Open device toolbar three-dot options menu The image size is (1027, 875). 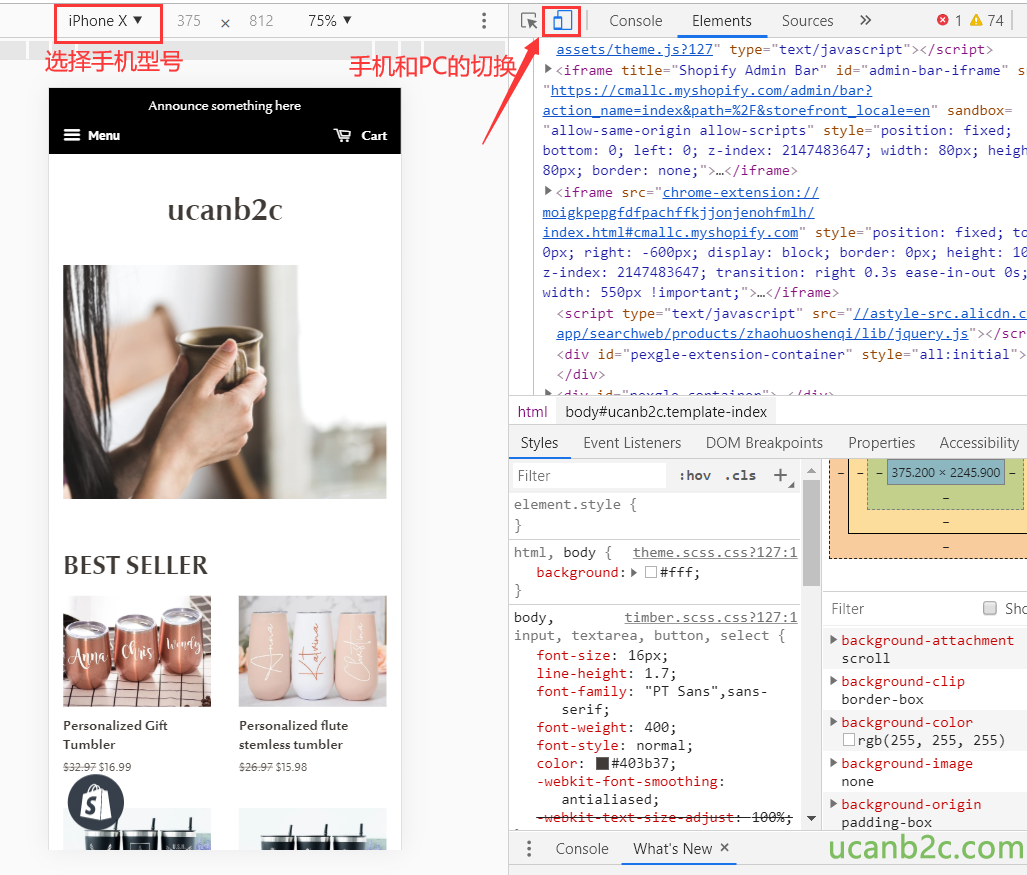(x=484, y=21)
